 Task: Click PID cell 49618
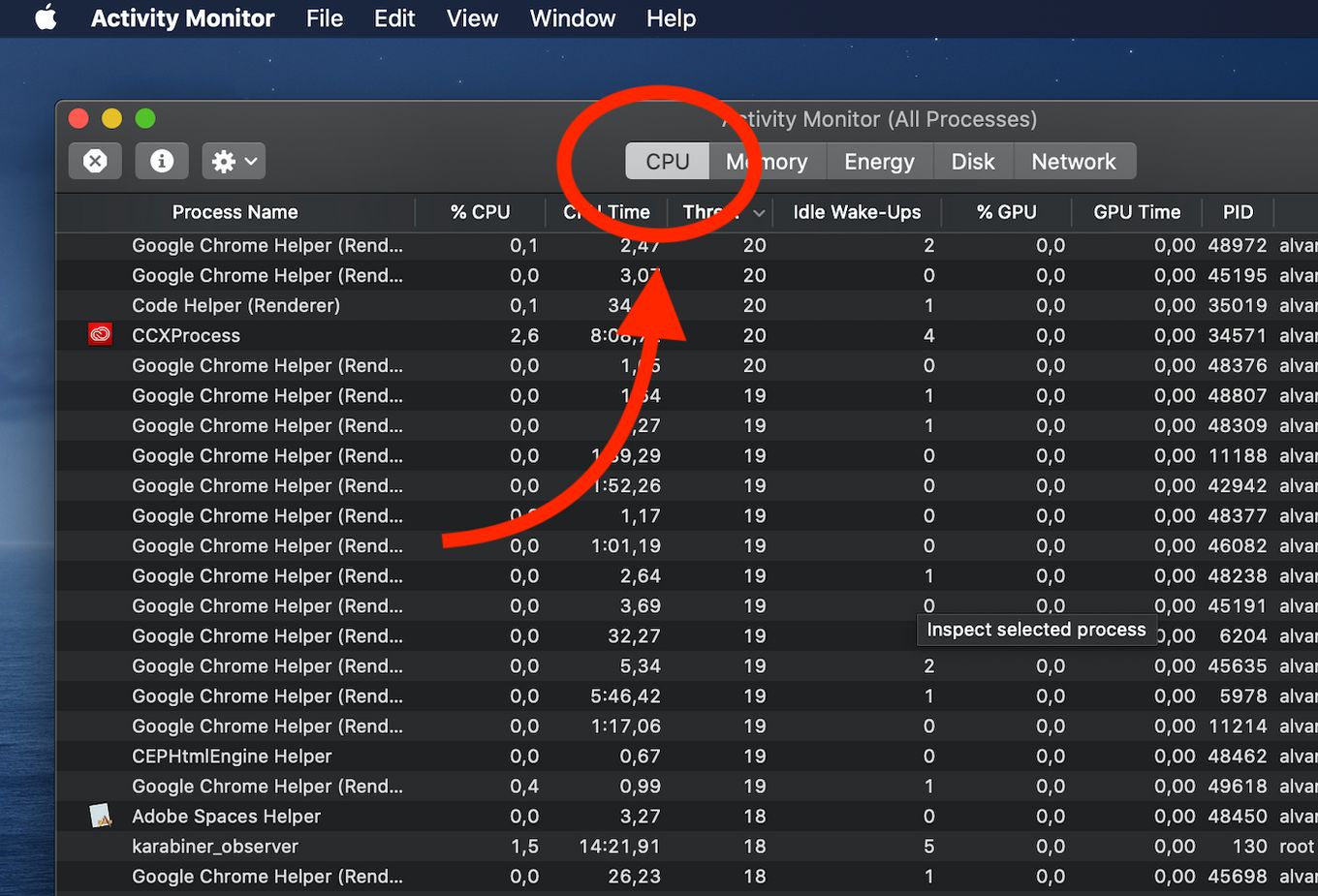click(x=1238, y=786)
